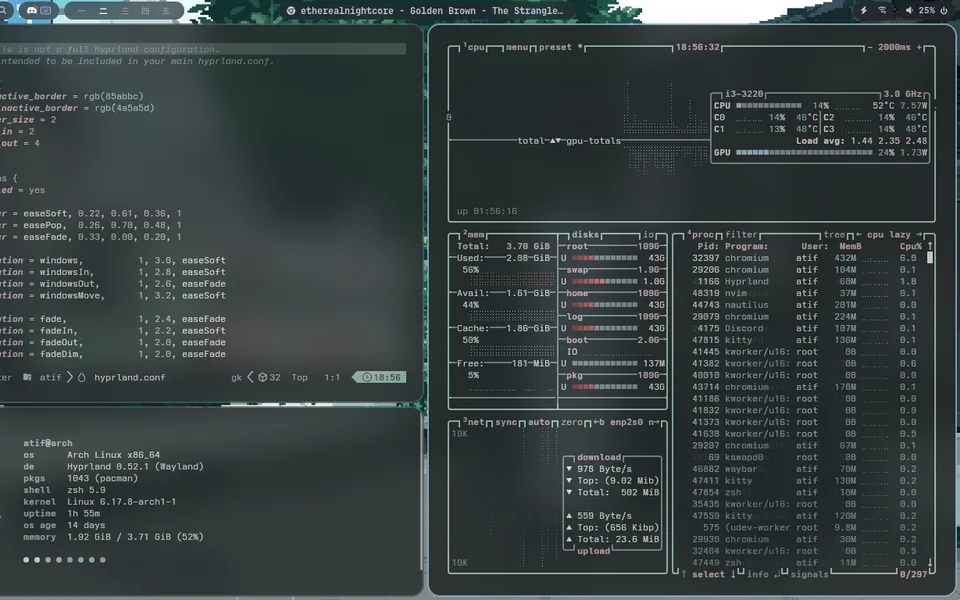Select previous sort column with left arrow before cpu
The width and height of the screenshot is (960, 600).
(x=858, y=234)
